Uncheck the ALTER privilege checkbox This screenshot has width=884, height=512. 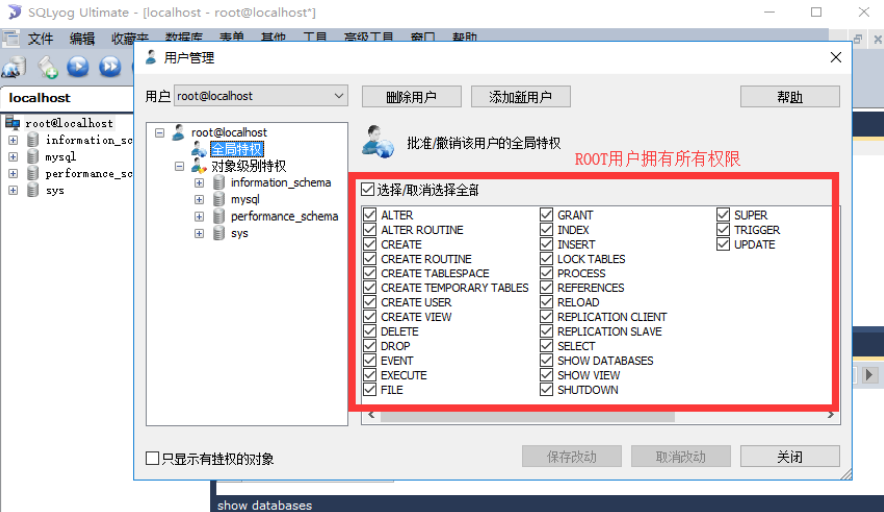point(370,215)
